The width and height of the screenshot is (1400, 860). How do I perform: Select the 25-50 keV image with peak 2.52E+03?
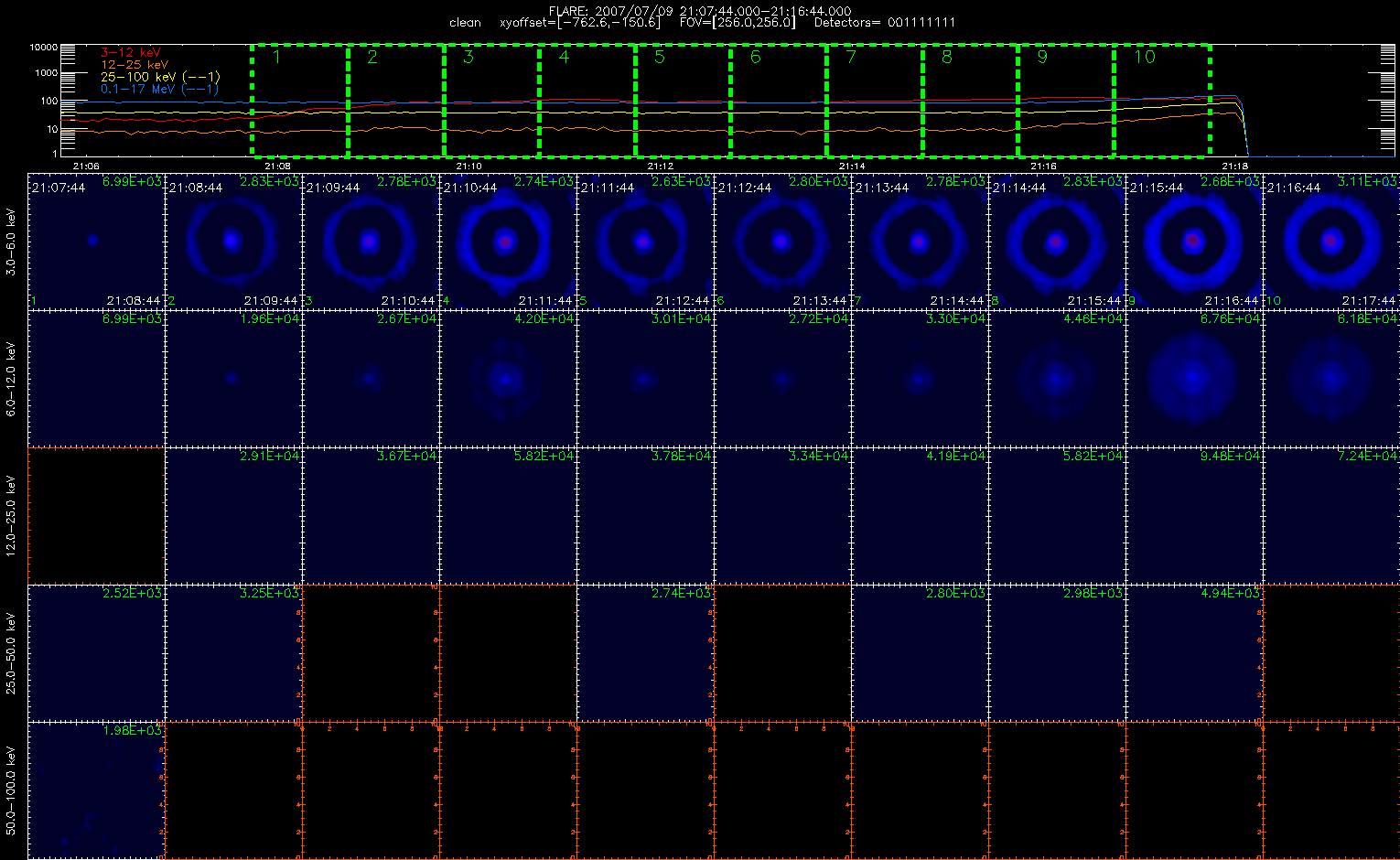point(96,653)
